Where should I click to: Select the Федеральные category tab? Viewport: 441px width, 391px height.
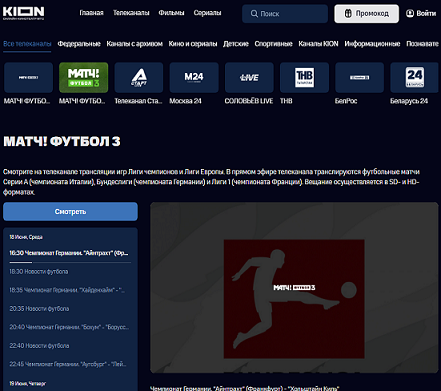[x=79, y=44]
